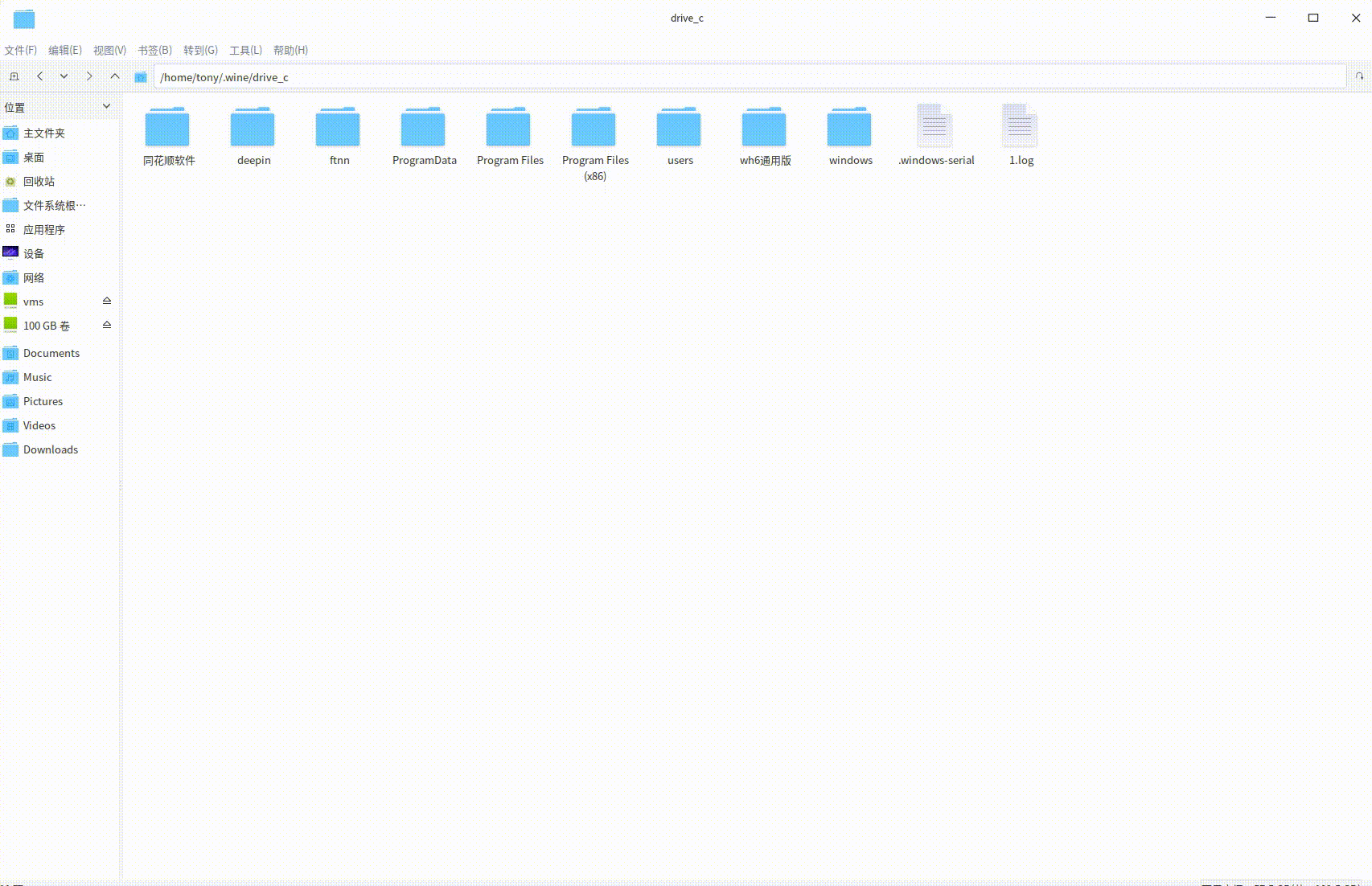Go forward to the next folder

tap(89, 76)
